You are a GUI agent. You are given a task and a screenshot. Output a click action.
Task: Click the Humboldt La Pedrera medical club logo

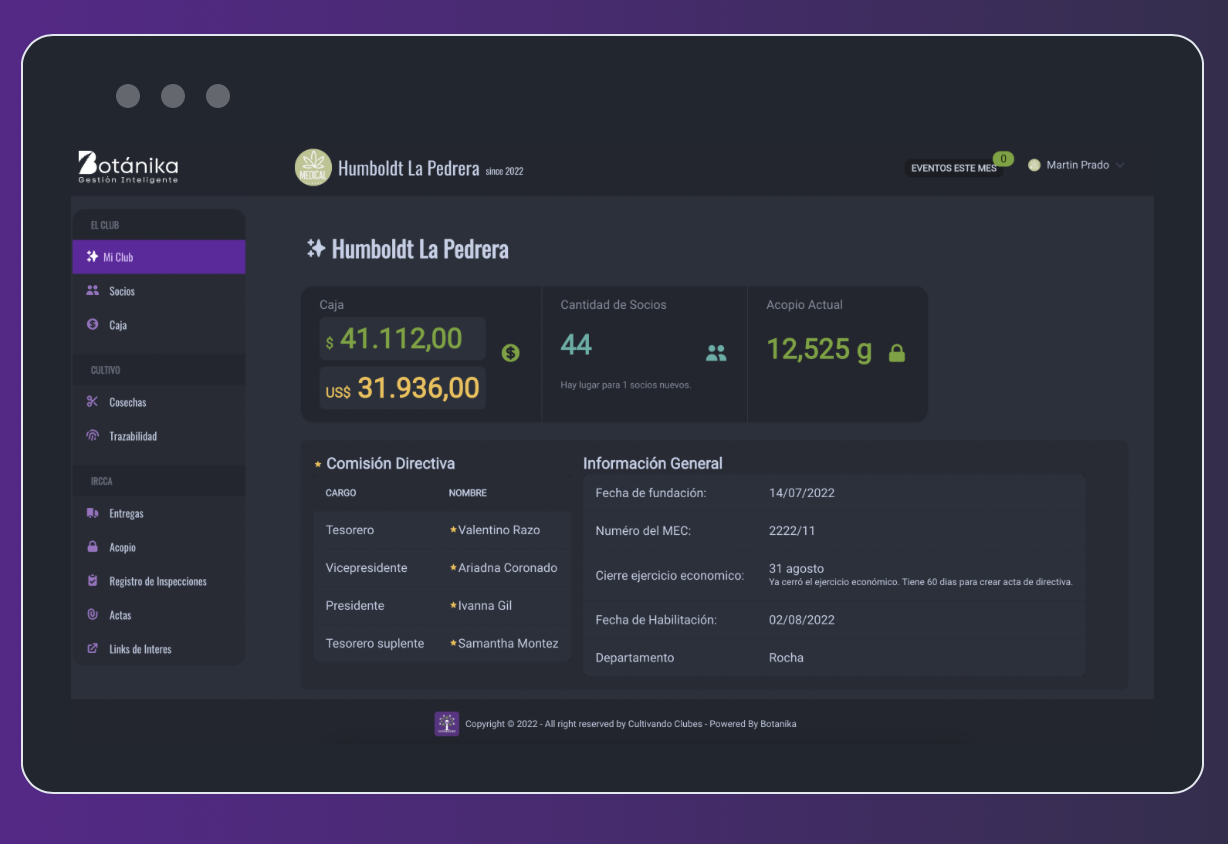pos(313,167)
